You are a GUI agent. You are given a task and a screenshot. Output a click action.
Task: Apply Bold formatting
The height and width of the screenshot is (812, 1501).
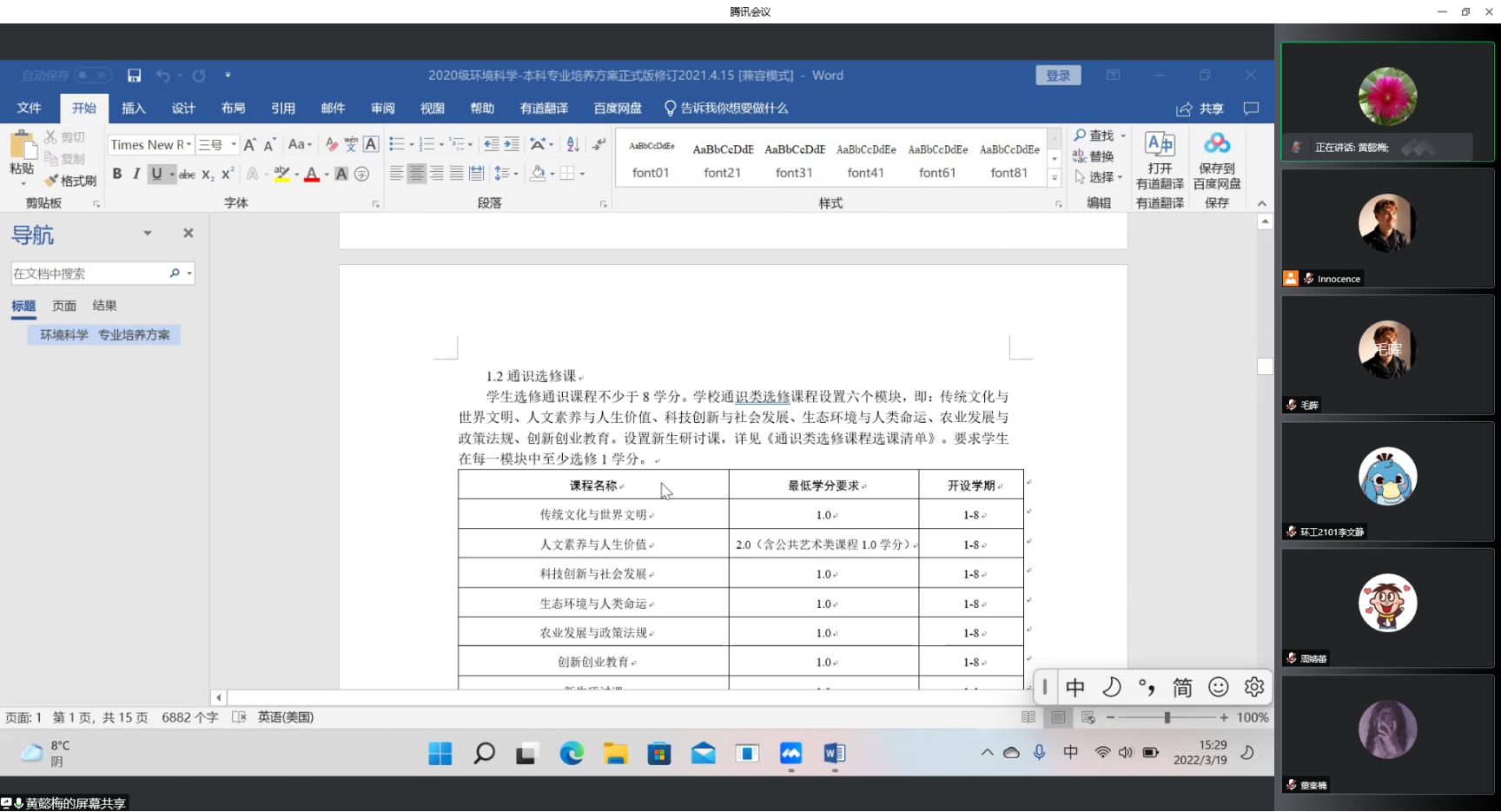click(x=117, y=174)
